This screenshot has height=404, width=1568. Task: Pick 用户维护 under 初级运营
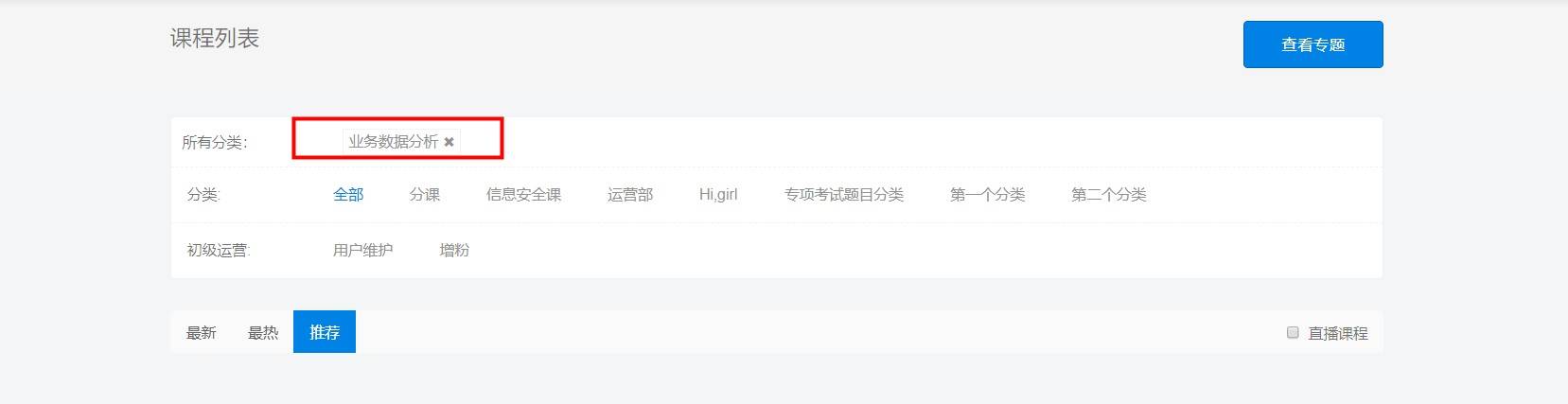(x=362, y=251)
